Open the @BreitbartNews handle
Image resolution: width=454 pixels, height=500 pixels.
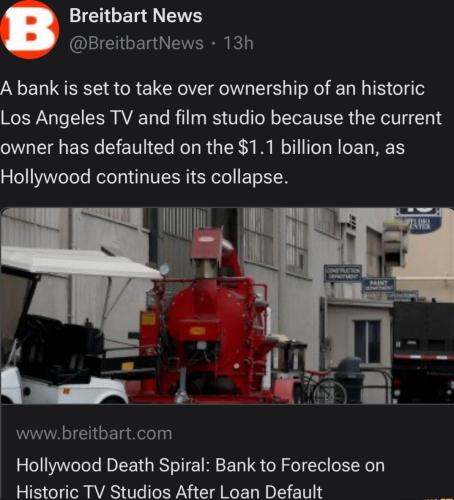[136, 43]
